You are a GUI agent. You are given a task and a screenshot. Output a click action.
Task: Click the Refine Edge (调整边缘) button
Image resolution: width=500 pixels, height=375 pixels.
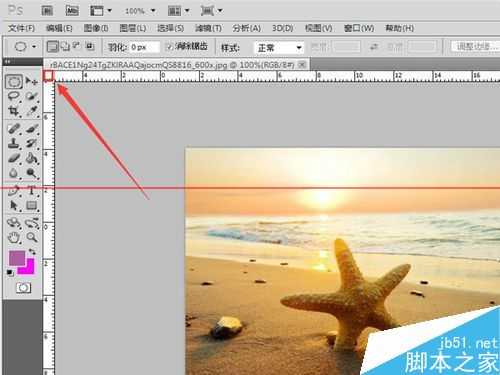474,47
